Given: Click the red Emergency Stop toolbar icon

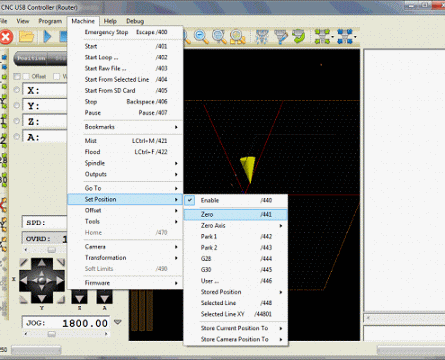Looking at the screenshot, I should (6, 37).
